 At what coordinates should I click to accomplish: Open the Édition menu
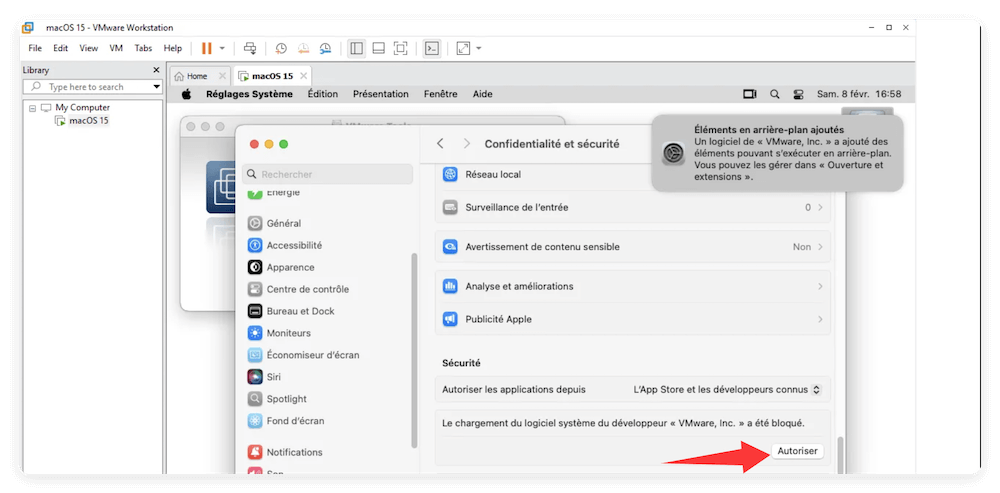tap(323, 94)
